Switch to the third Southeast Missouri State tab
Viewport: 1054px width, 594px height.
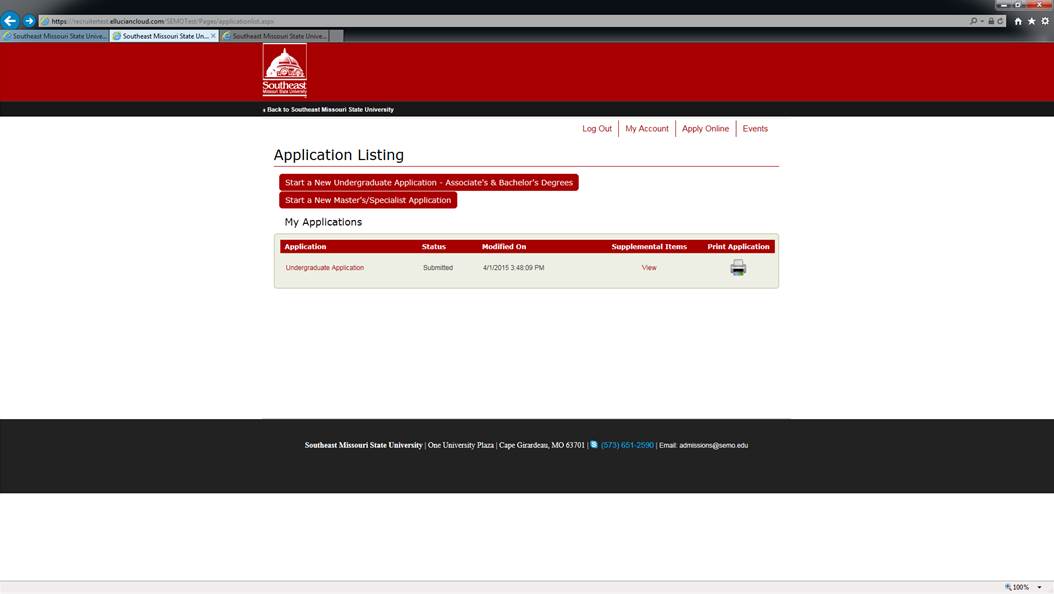tap(274, 36)
